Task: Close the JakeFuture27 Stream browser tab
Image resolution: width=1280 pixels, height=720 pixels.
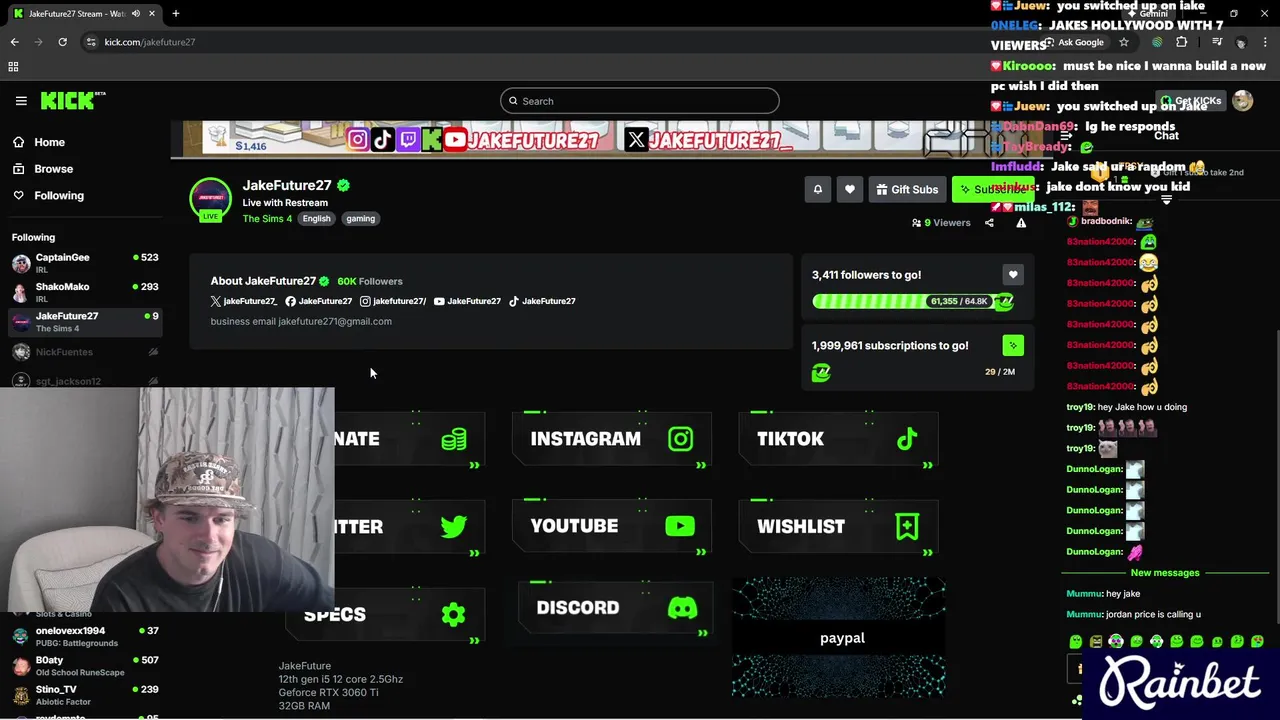Action: point(152,14)
